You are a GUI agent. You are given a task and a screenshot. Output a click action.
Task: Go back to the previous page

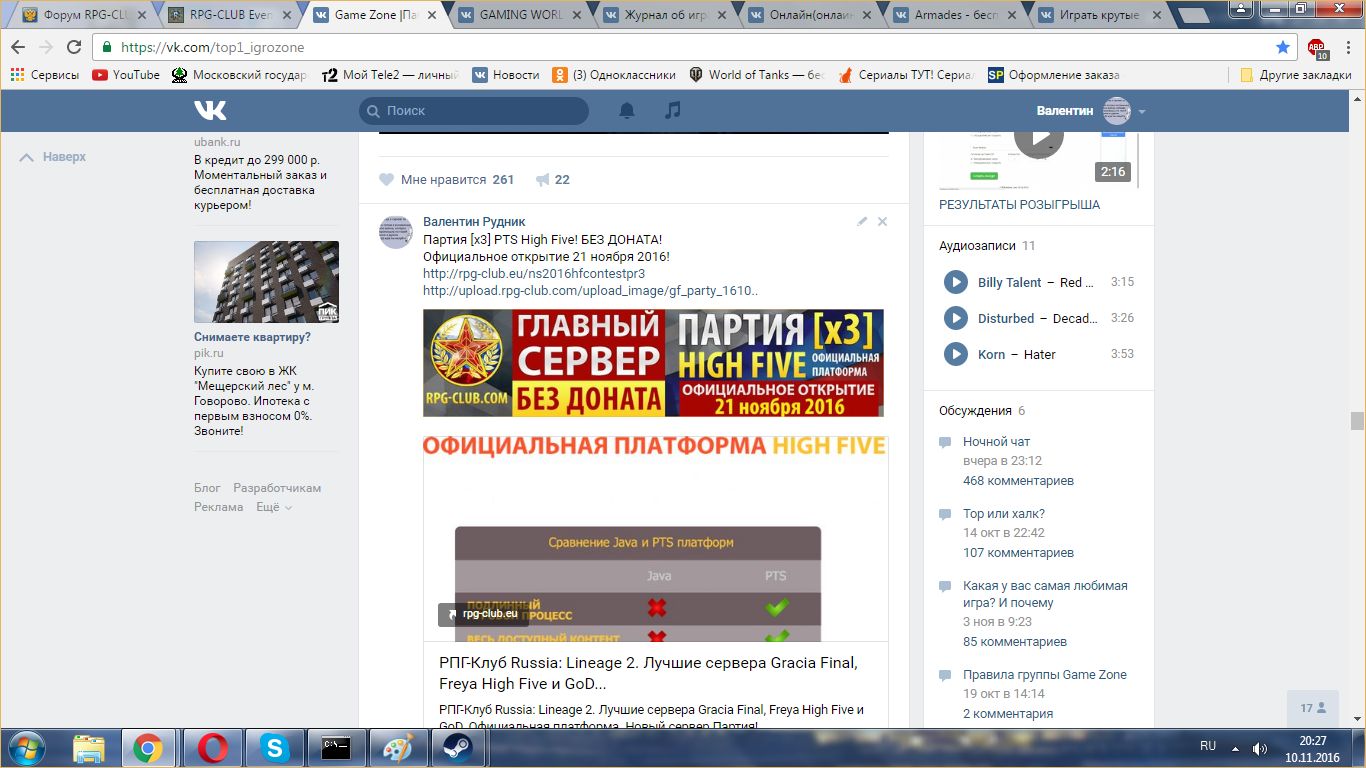click(19, 47)
